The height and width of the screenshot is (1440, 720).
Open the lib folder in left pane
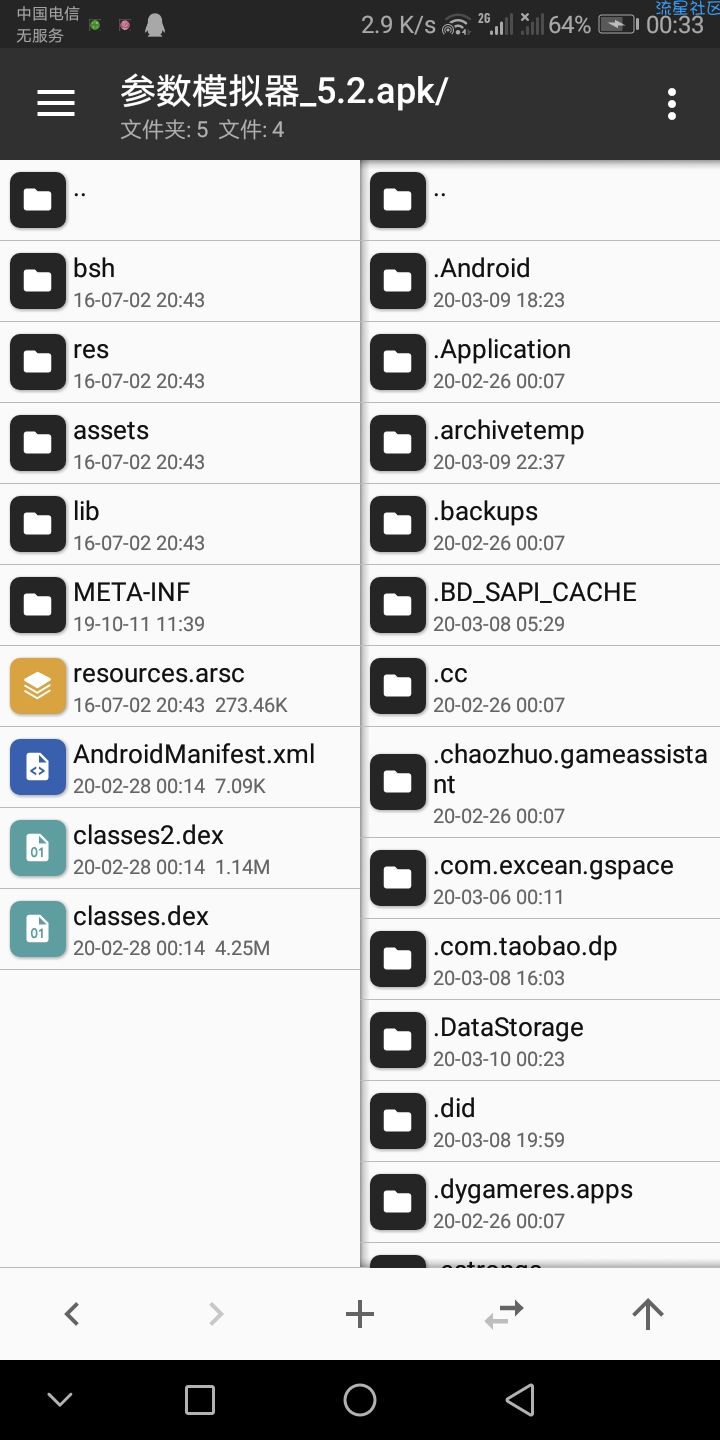point(180,524)
